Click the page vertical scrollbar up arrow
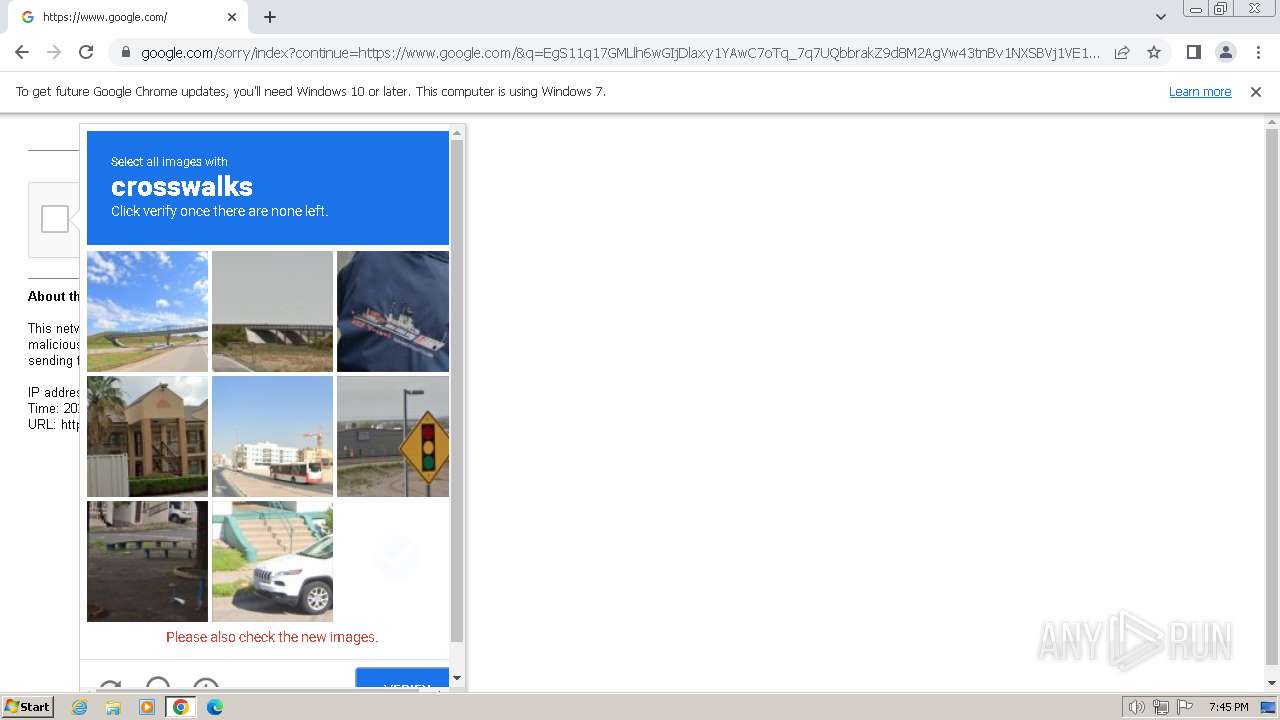Image resolution: width=1280 pixels, height=720 pixels. 1272,121
